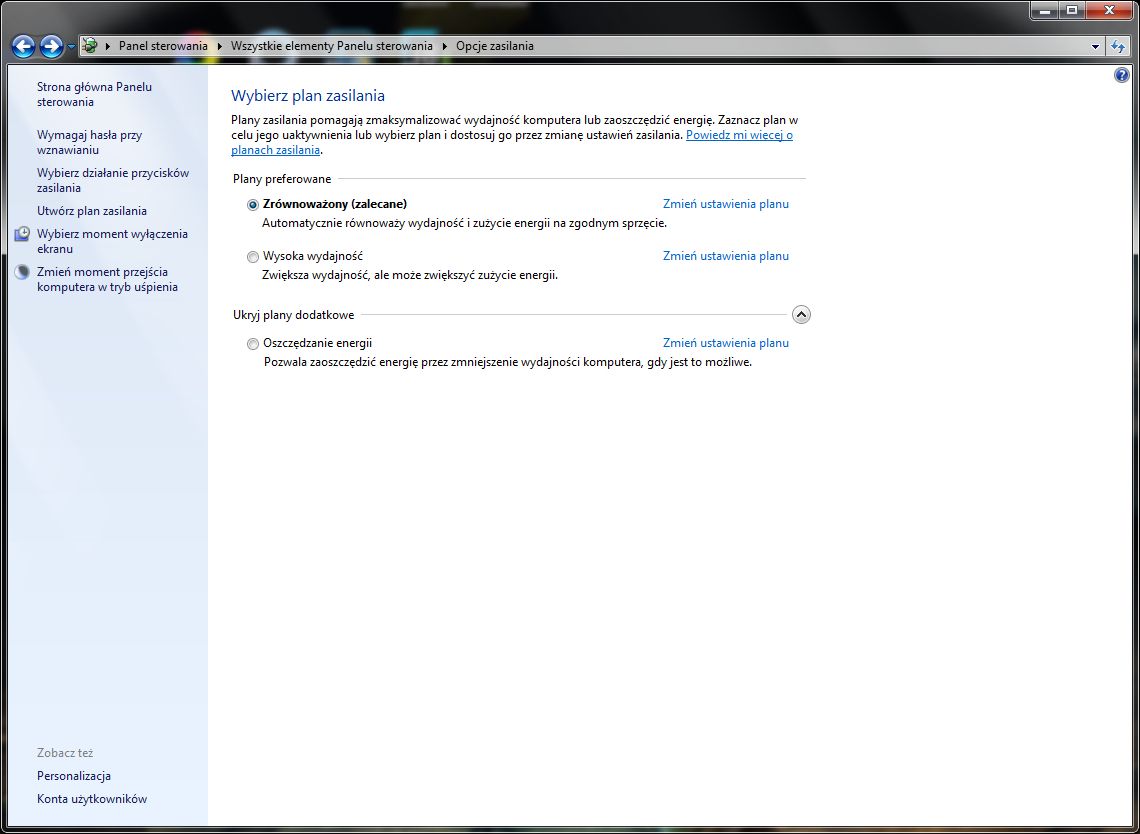
Task: Click the moon icon by Zmień moment przejścia
Action: click(23, 272)
